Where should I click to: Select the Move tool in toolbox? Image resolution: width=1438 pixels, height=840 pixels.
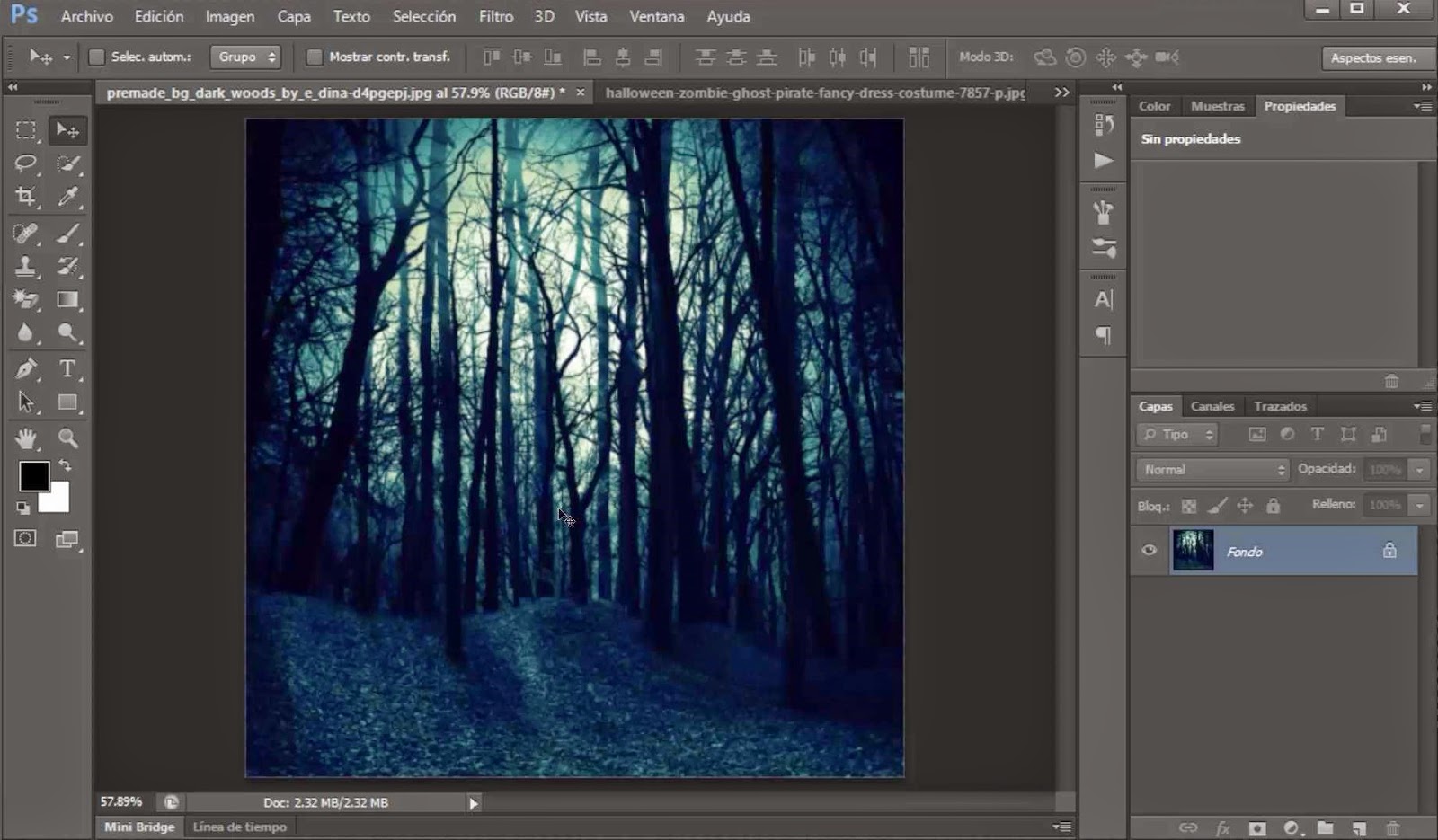(x=67, y=130)
